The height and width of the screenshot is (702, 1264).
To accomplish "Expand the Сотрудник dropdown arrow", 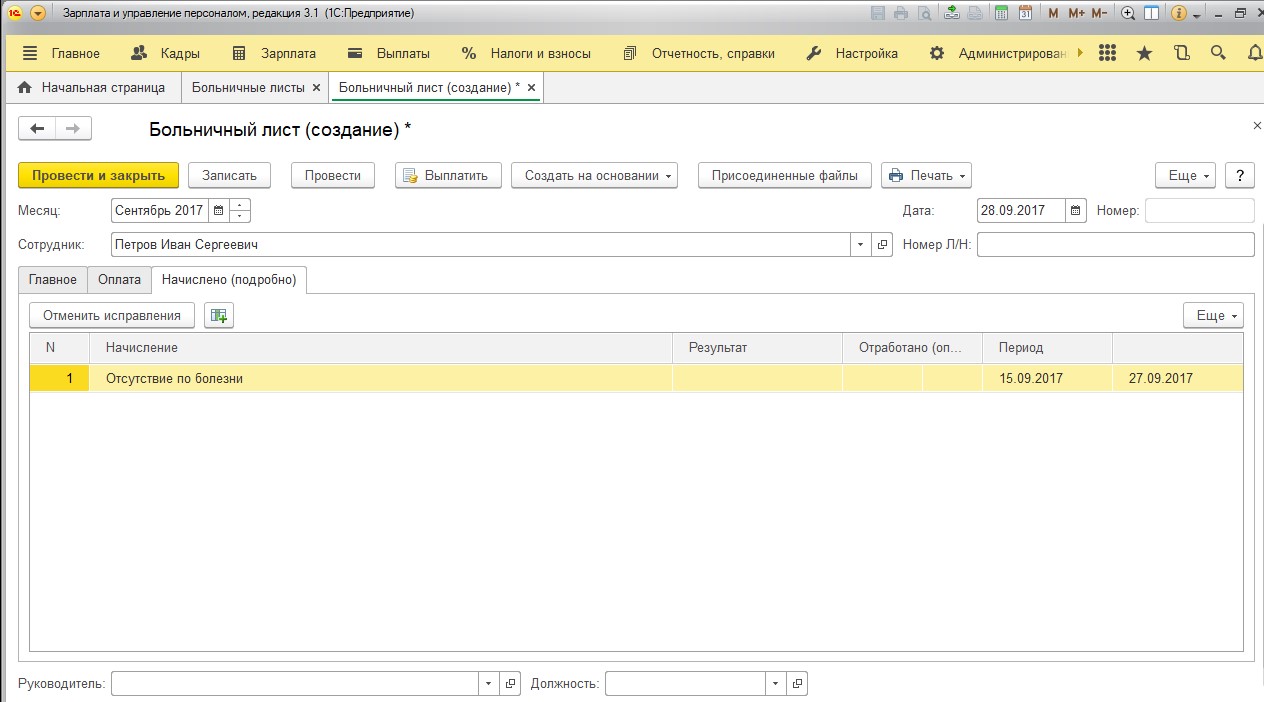I will (x=861, y=244).
